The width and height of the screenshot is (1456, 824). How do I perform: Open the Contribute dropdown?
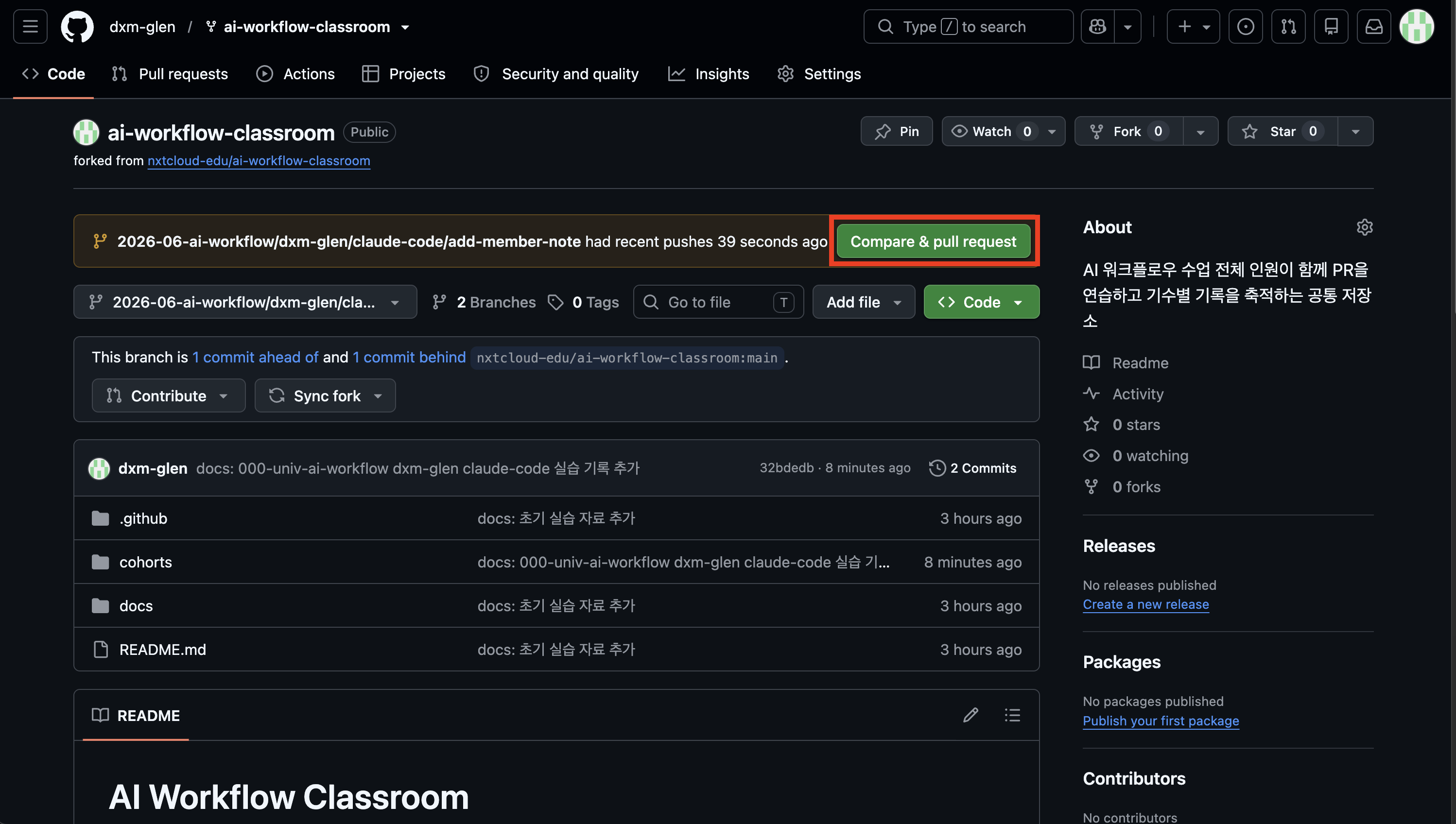coord(169,395)
